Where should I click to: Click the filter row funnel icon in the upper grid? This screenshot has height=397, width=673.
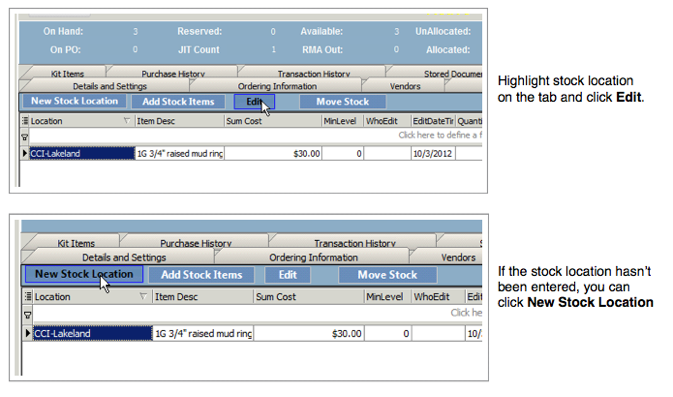[x=25, y=137]
